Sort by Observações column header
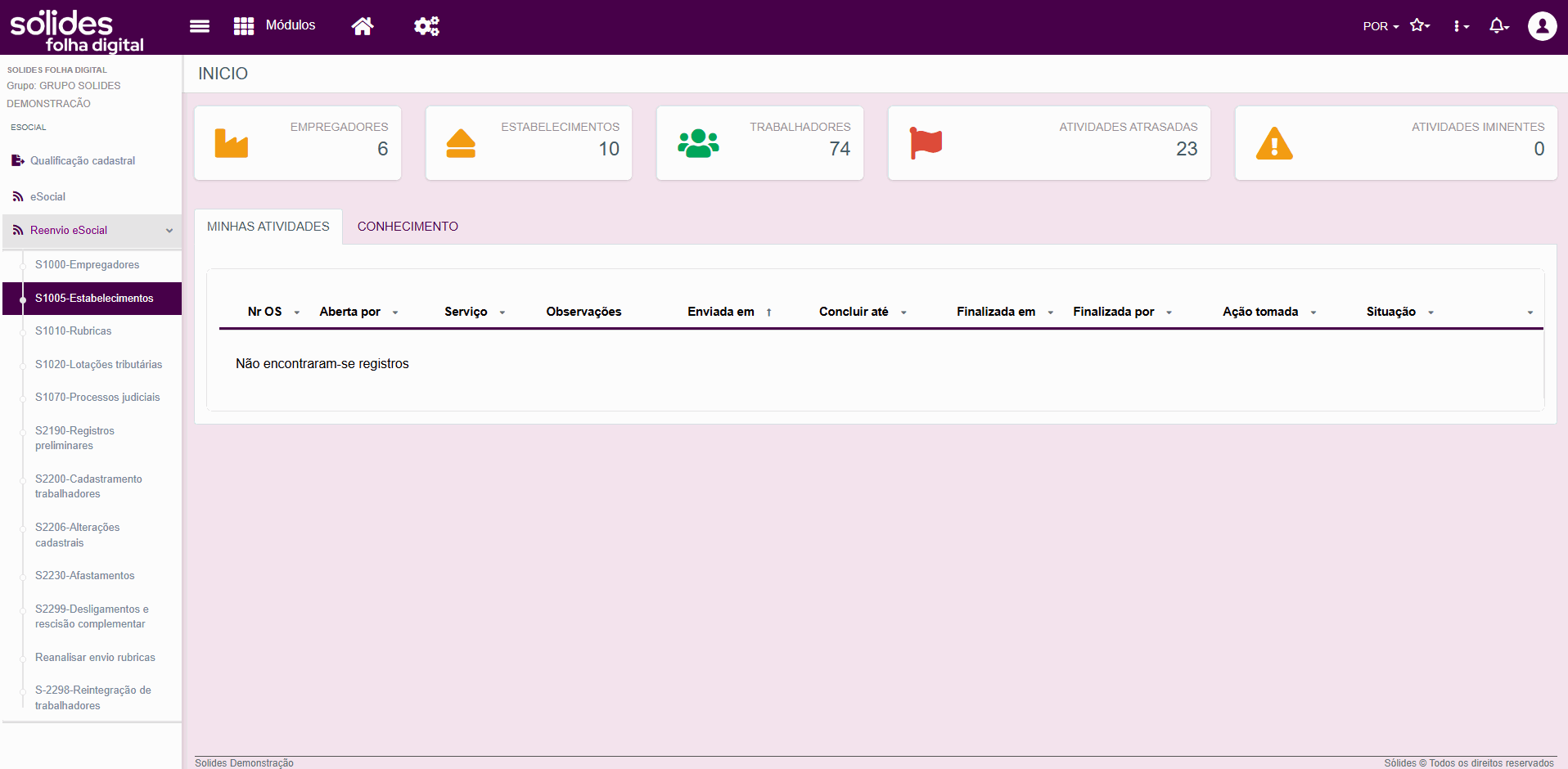The image size is (1568, 769). (583, 312)
